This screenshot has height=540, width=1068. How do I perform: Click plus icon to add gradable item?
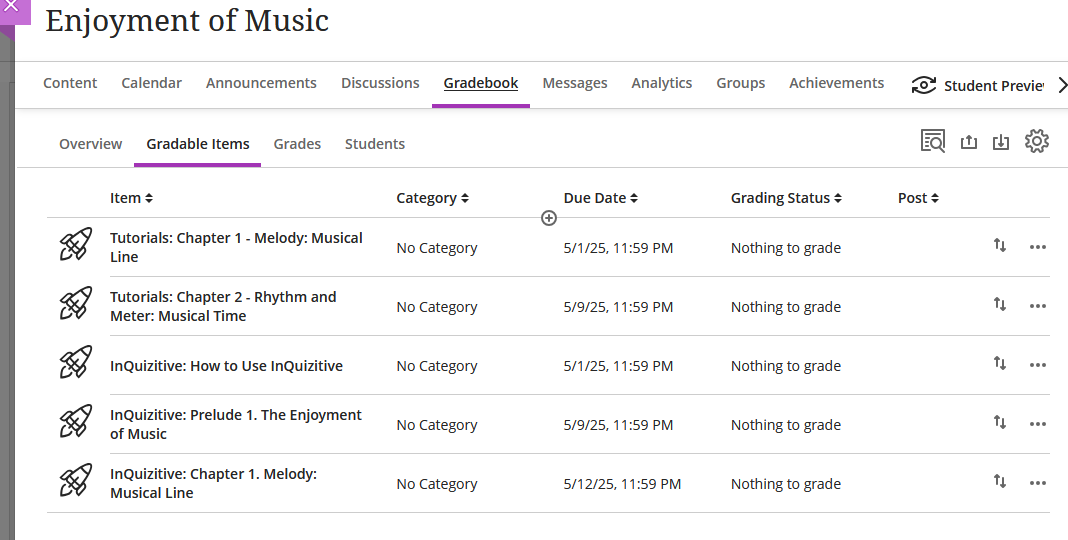548,218
